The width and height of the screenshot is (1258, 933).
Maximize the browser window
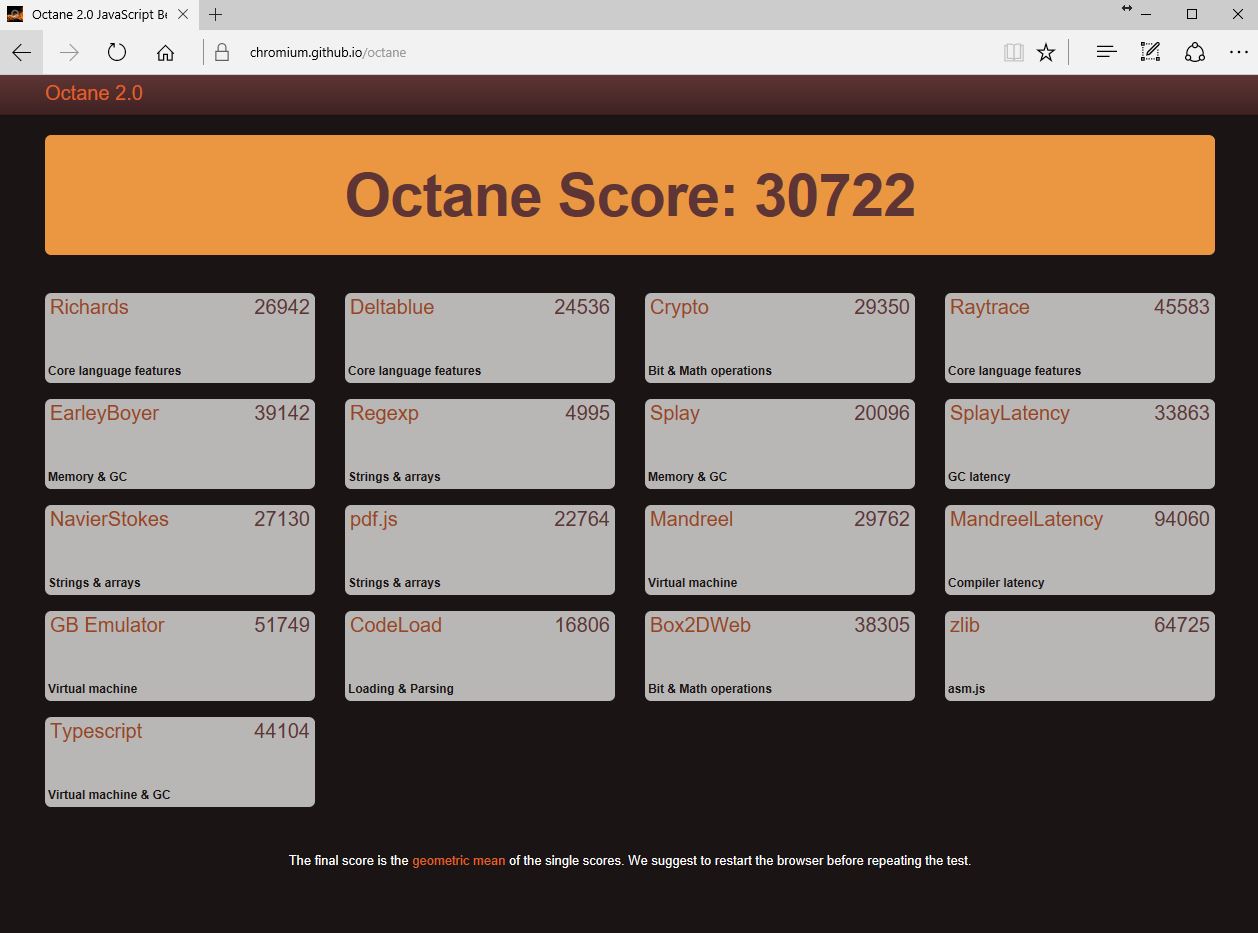click(x=1192, y=14)
